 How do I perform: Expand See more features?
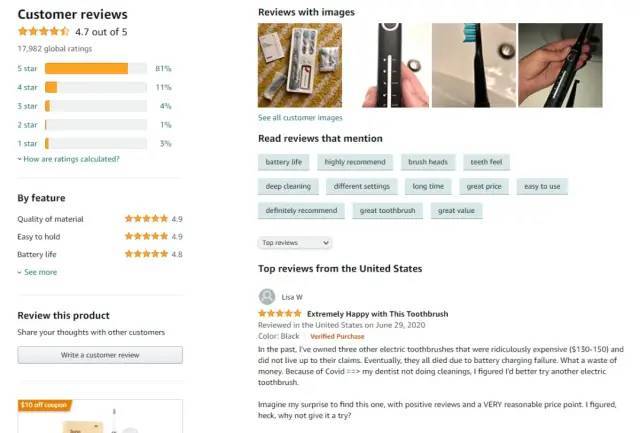click(x=37, y=272)
